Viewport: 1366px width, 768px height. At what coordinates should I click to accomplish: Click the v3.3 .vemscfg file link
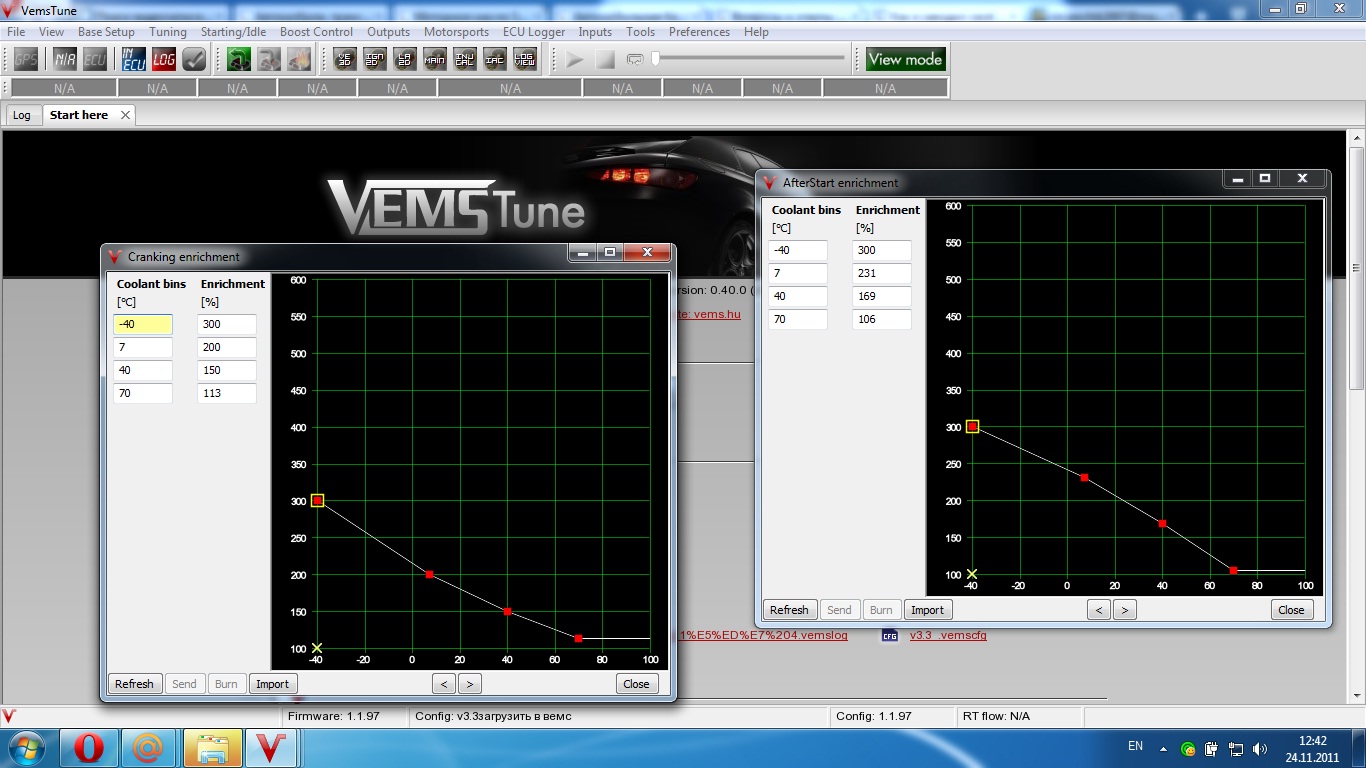[947, 635]
